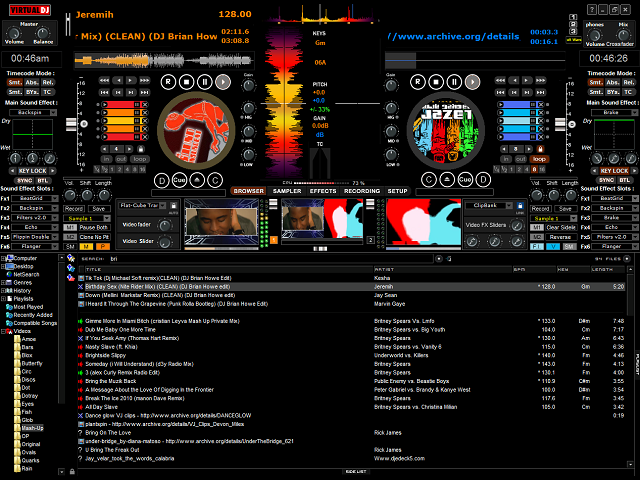Click the R button on the left deck
This screenshot has height=480, width=640.
[168, 82]
